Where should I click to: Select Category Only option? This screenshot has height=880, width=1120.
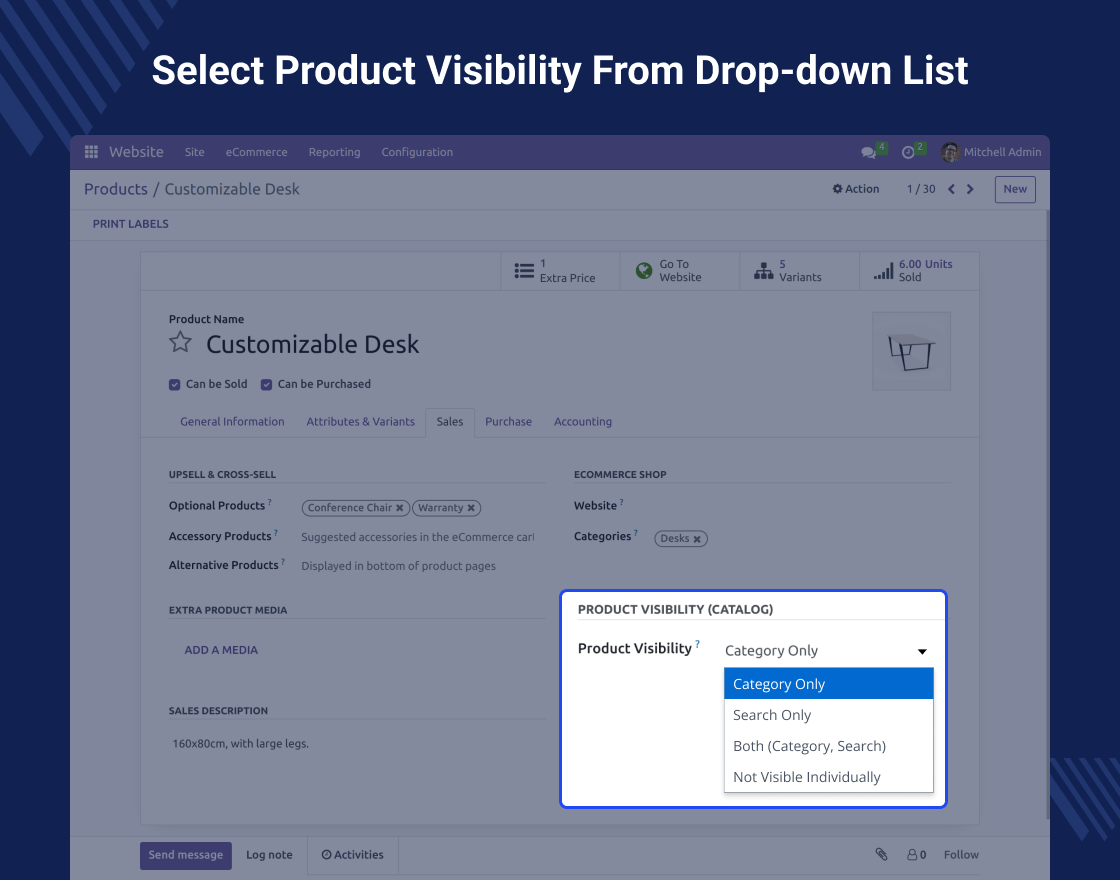pos(829,684)
